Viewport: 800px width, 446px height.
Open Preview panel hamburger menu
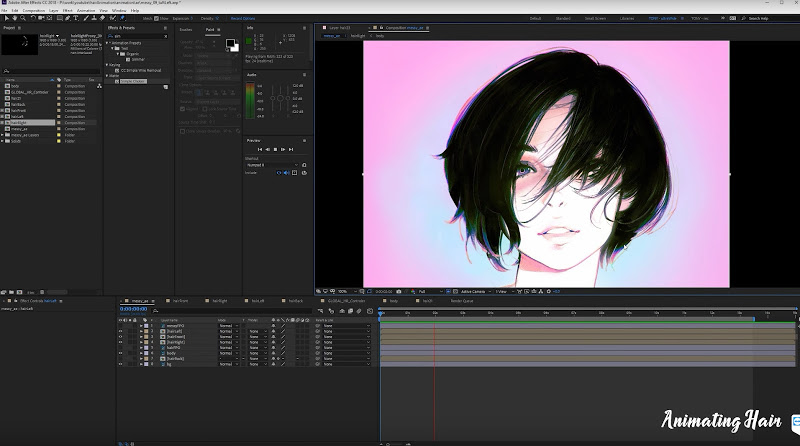click(x=305, y=140)
